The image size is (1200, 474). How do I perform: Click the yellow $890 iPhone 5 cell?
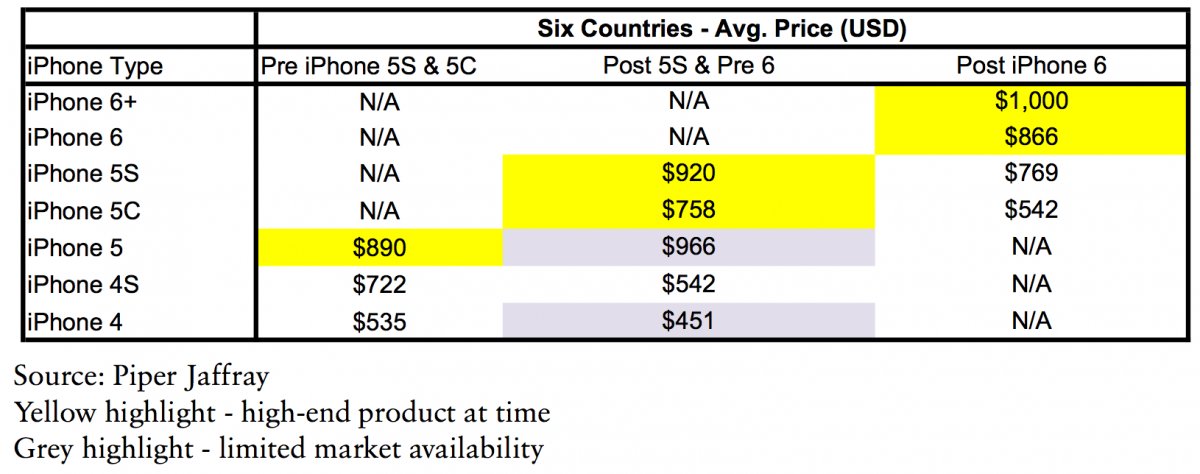click(x=379, y=248)
